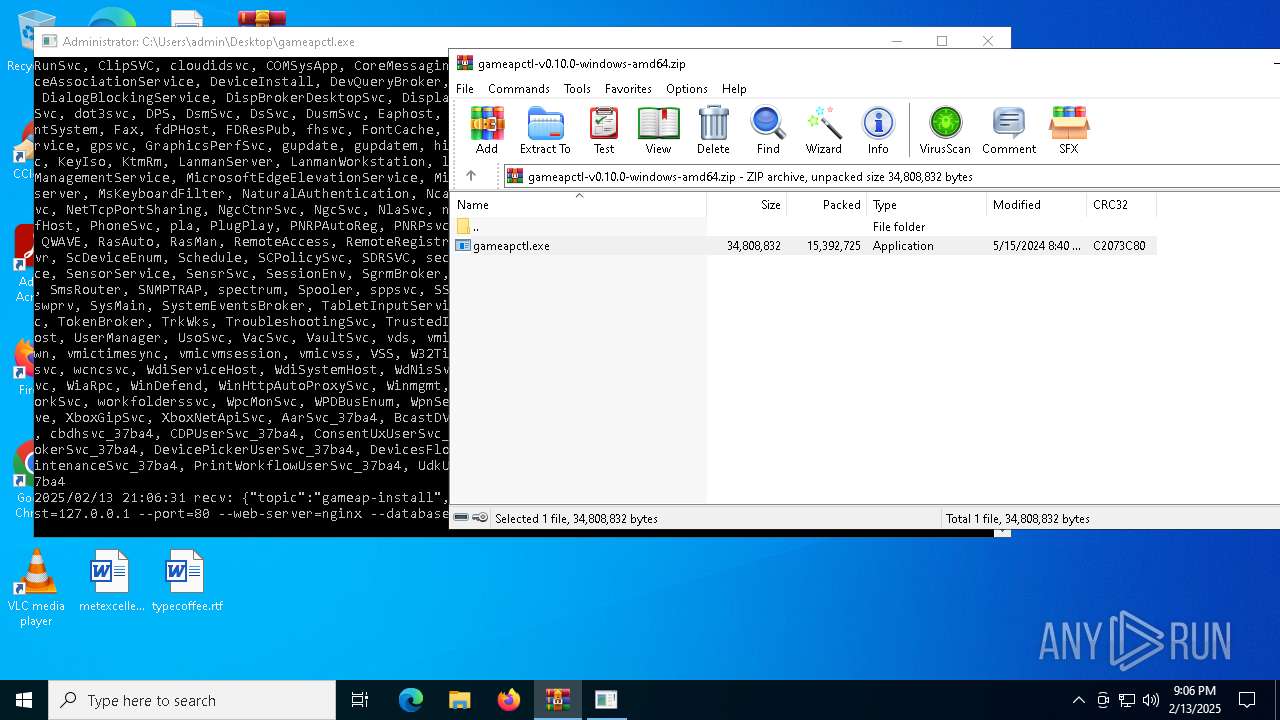
Task: Open the File menu in WinRAR
Action: [465, 89]
